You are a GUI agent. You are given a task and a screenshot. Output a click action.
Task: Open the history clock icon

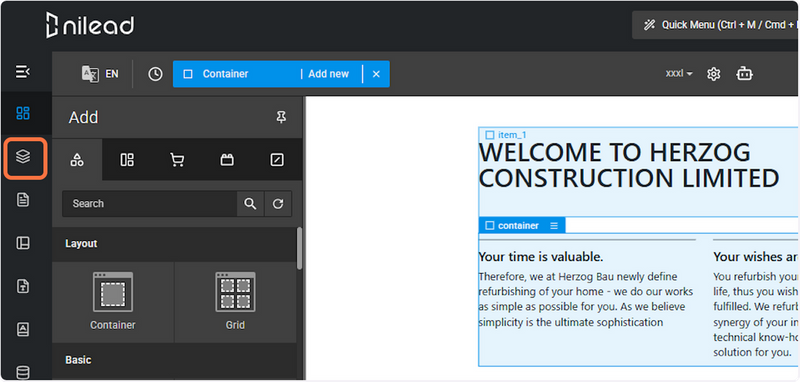tap(155, 74)
